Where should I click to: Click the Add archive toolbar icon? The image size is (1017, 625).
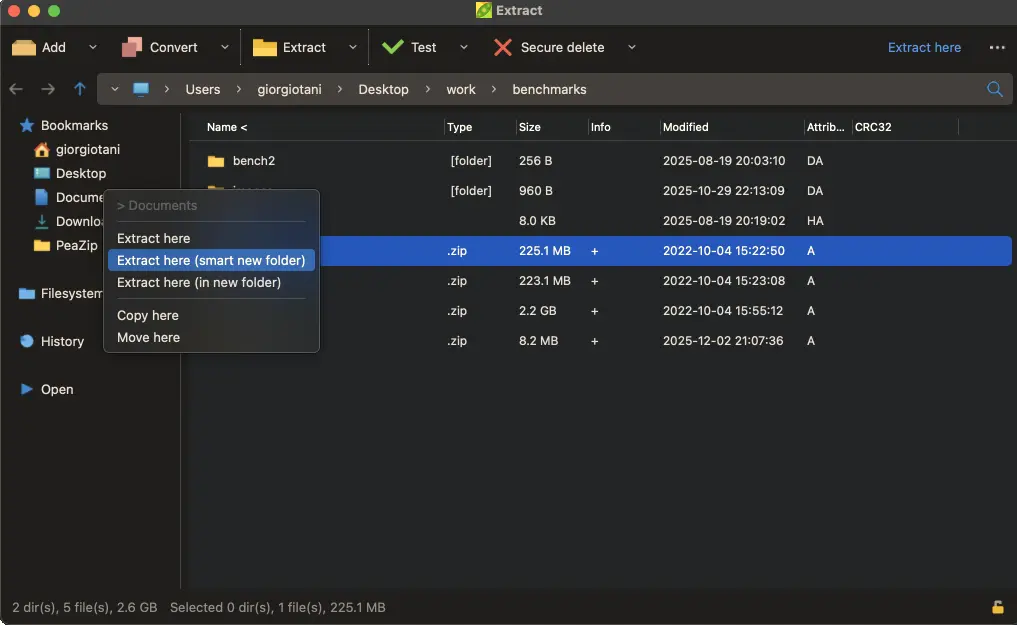(x=24, y=47)
